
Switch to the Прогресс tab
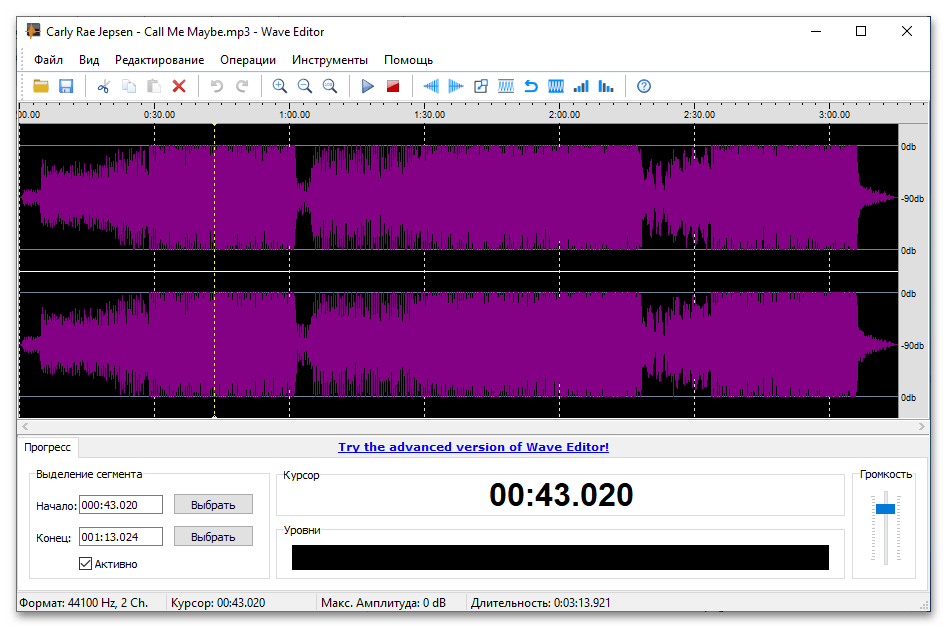tap(48, 447)
